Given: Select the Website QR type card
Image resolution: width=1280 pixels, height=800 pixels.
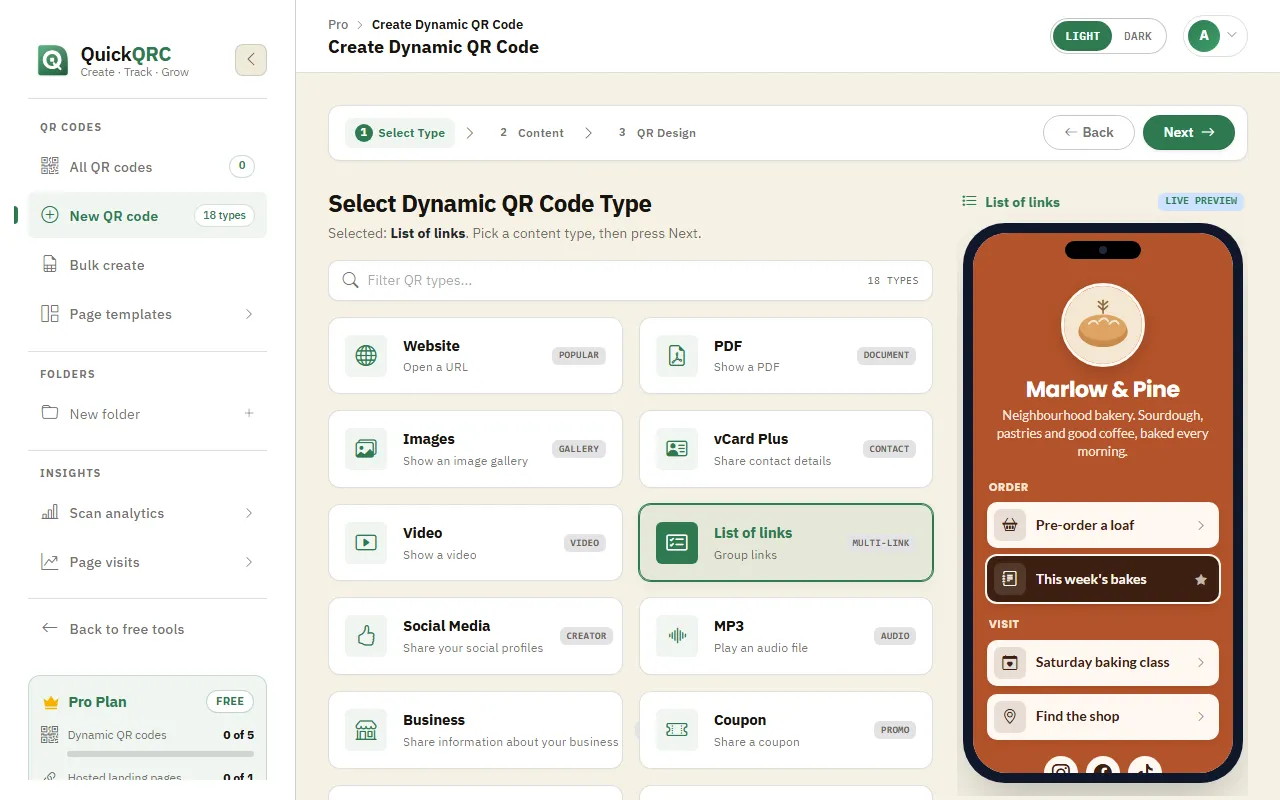Looking at the screenshot, I should pos(475,355).
